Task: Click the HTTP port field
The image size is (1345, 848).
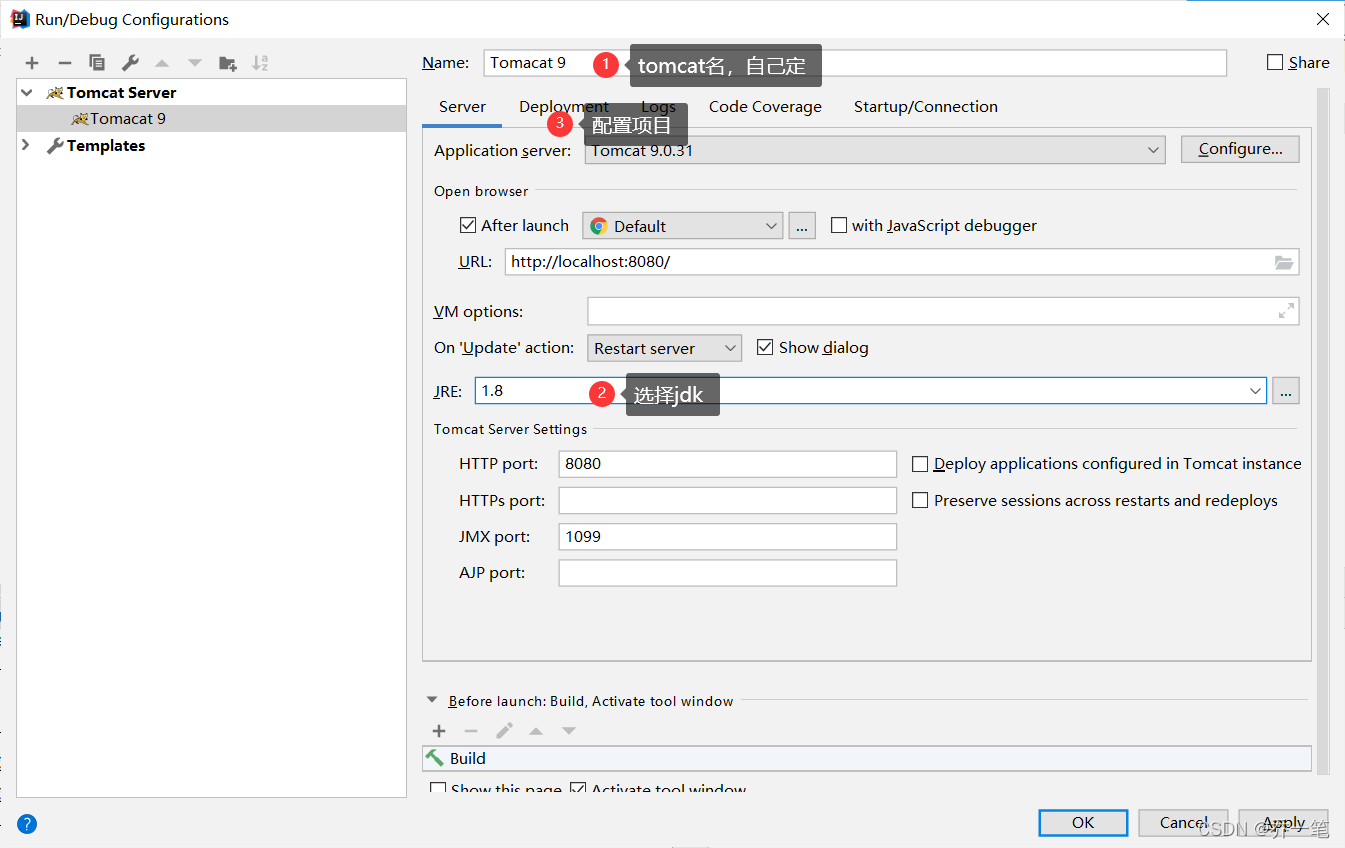Action: coord(728,464)
